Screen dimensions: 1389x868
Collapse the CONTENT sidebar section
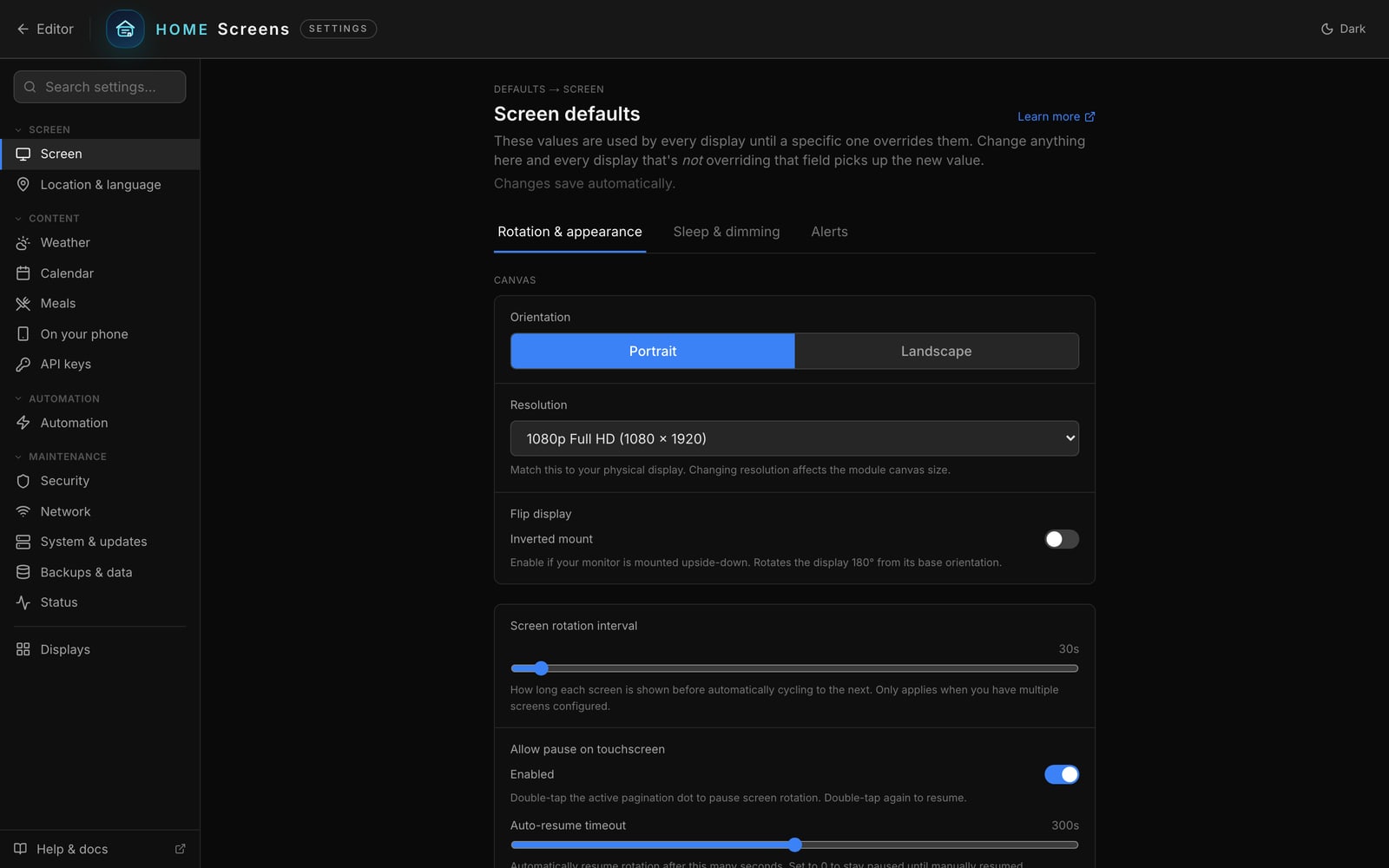tap(47, 218)
